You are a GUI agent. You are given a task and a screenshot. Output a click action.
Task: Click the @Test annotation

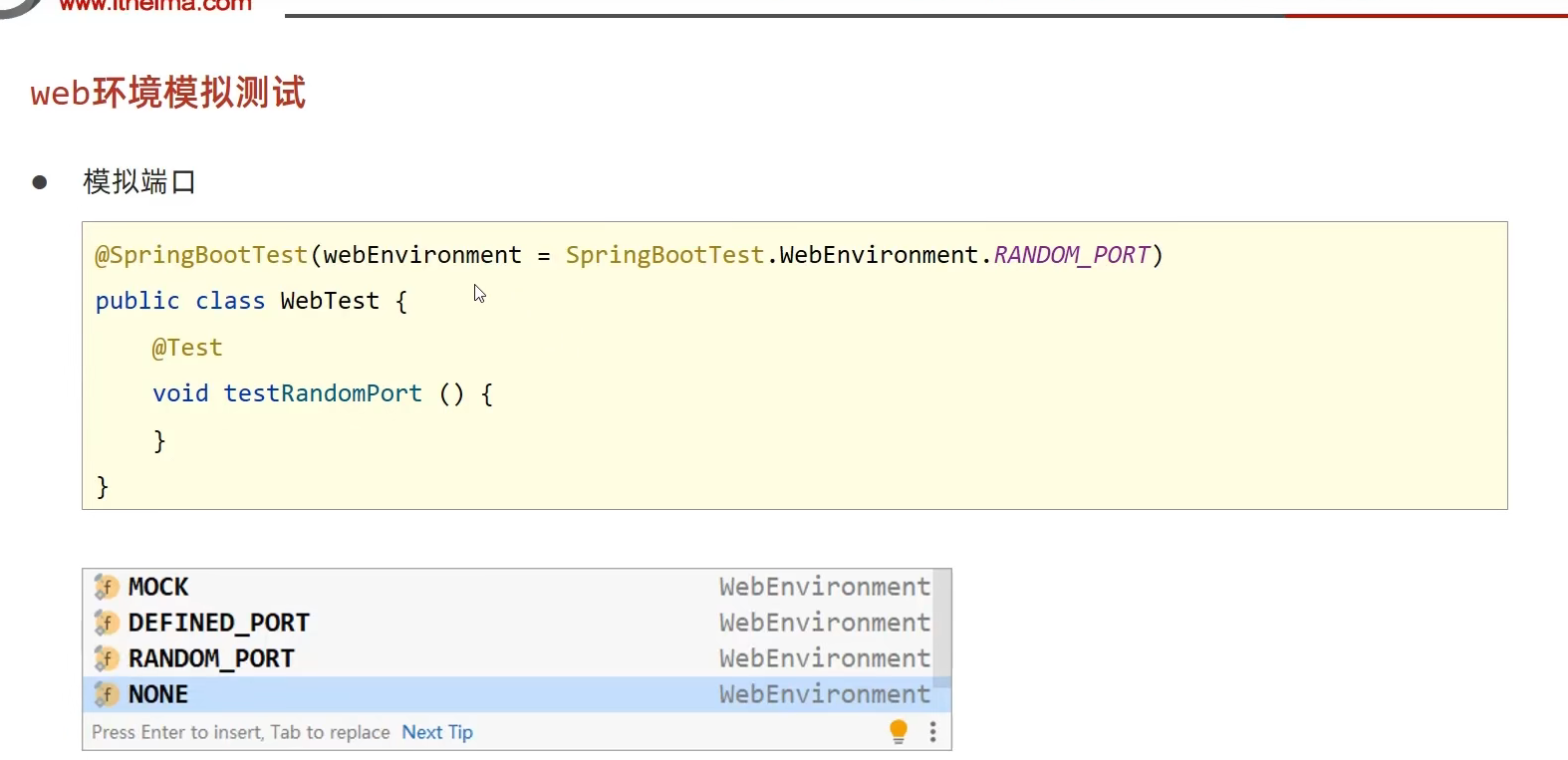(x=187, y=348)
